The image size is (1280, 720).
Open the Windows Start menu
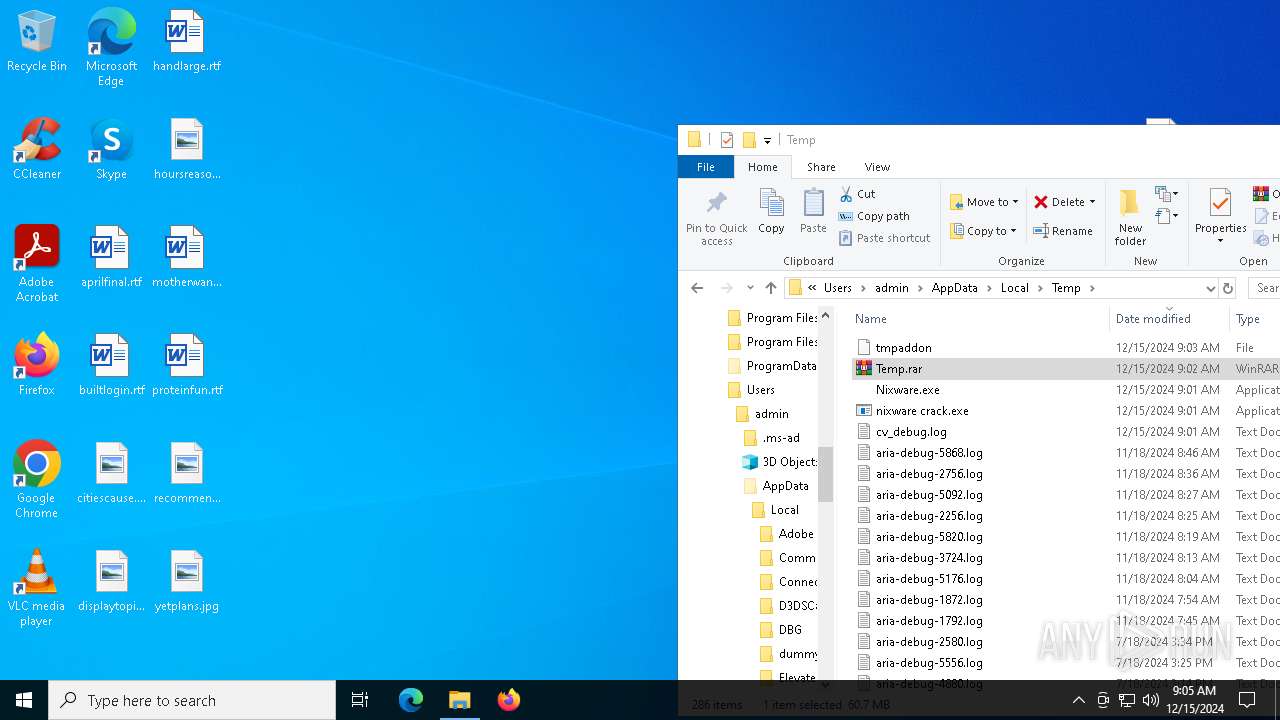24,700
